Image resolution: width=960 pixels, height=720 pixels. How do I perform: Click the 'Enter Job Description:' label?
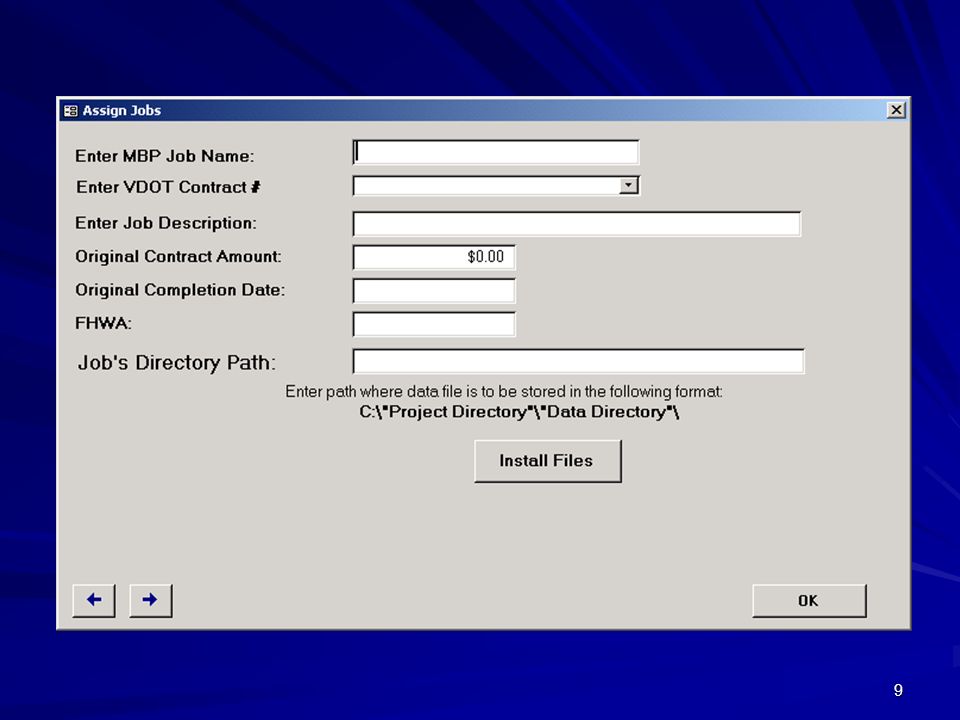pos(166,223)
